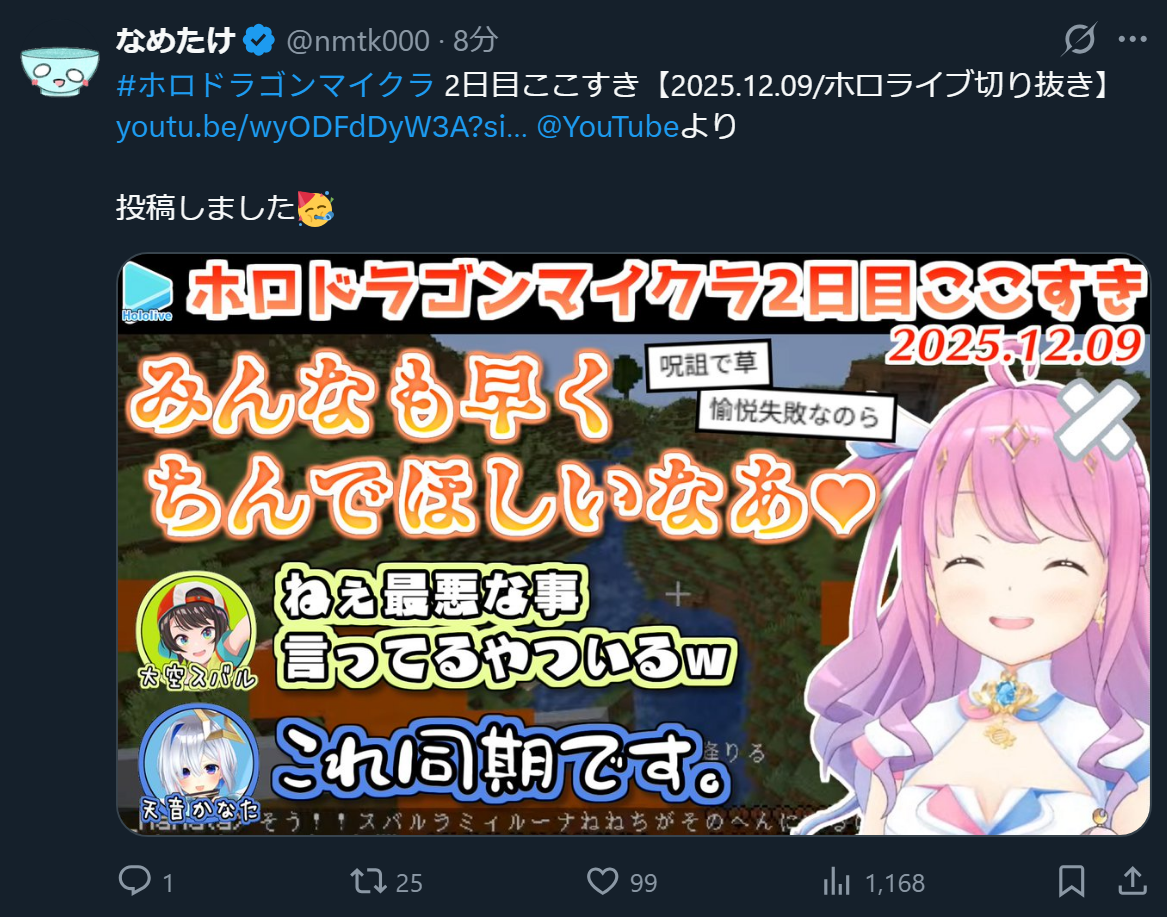Follow the youtu.be/wyODFdDyW3A link

coord(322,127)
